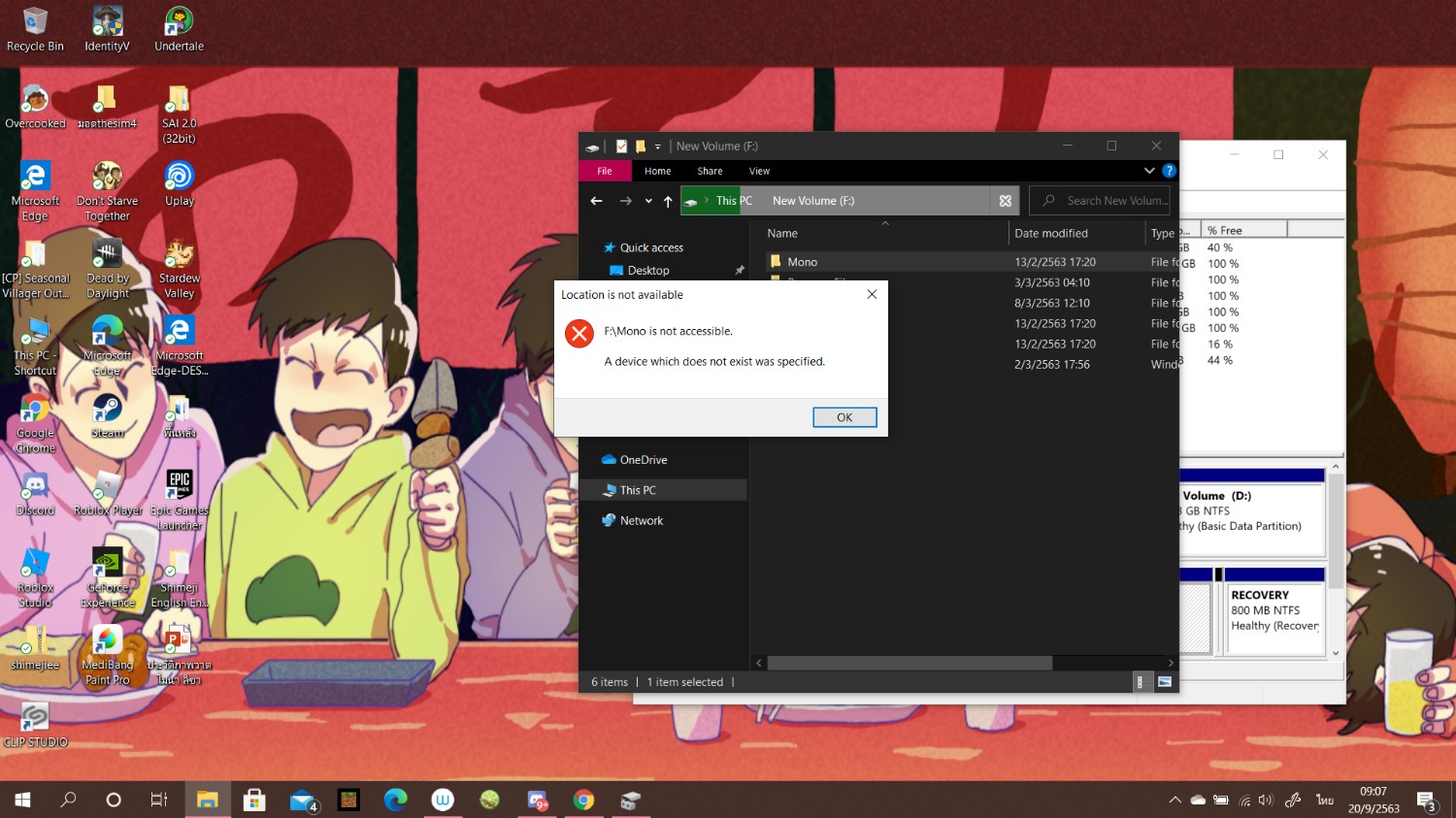
Task: Open the notification center on the taskbar
Action: coord(1427,801)
